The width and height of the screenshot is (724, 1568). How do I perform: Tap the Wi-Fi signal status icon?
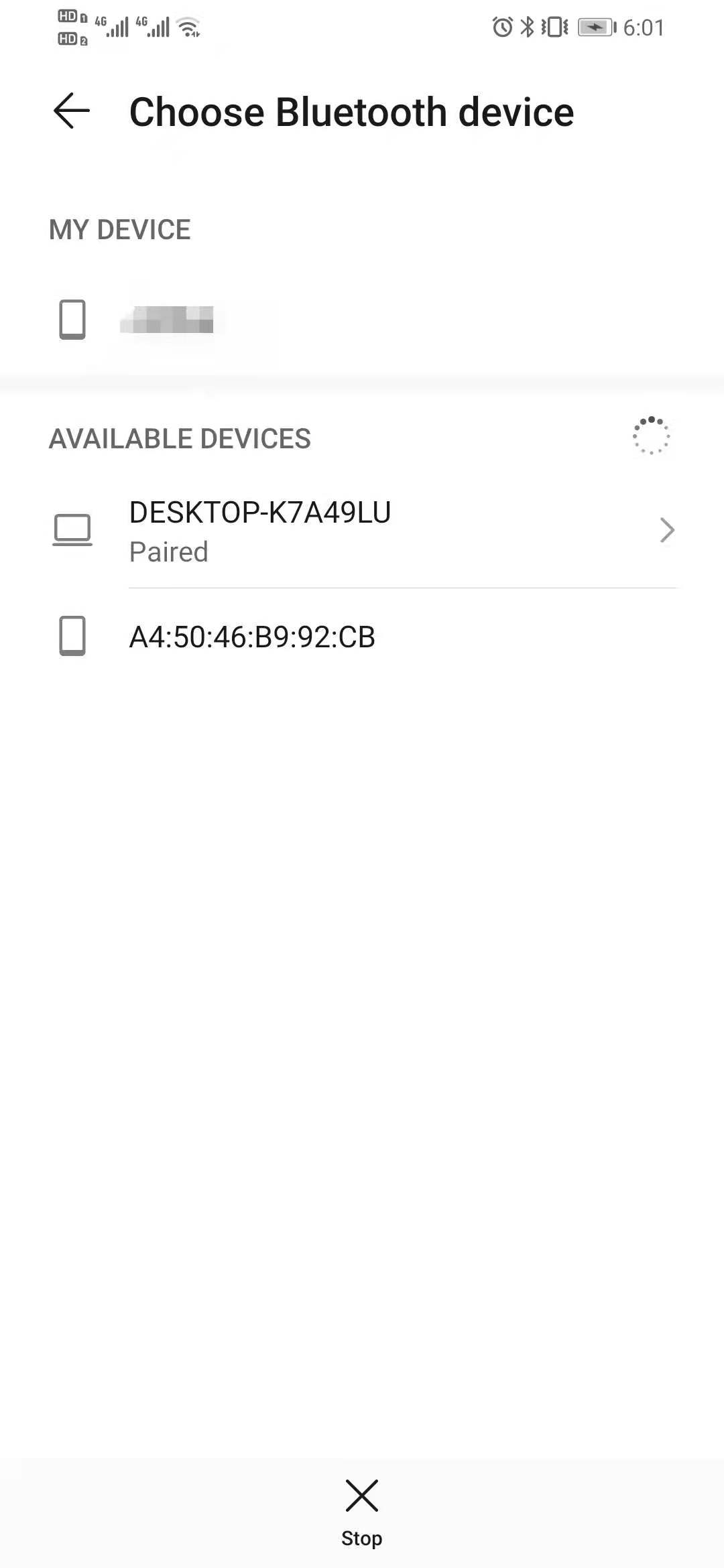(x=190, y=27)
